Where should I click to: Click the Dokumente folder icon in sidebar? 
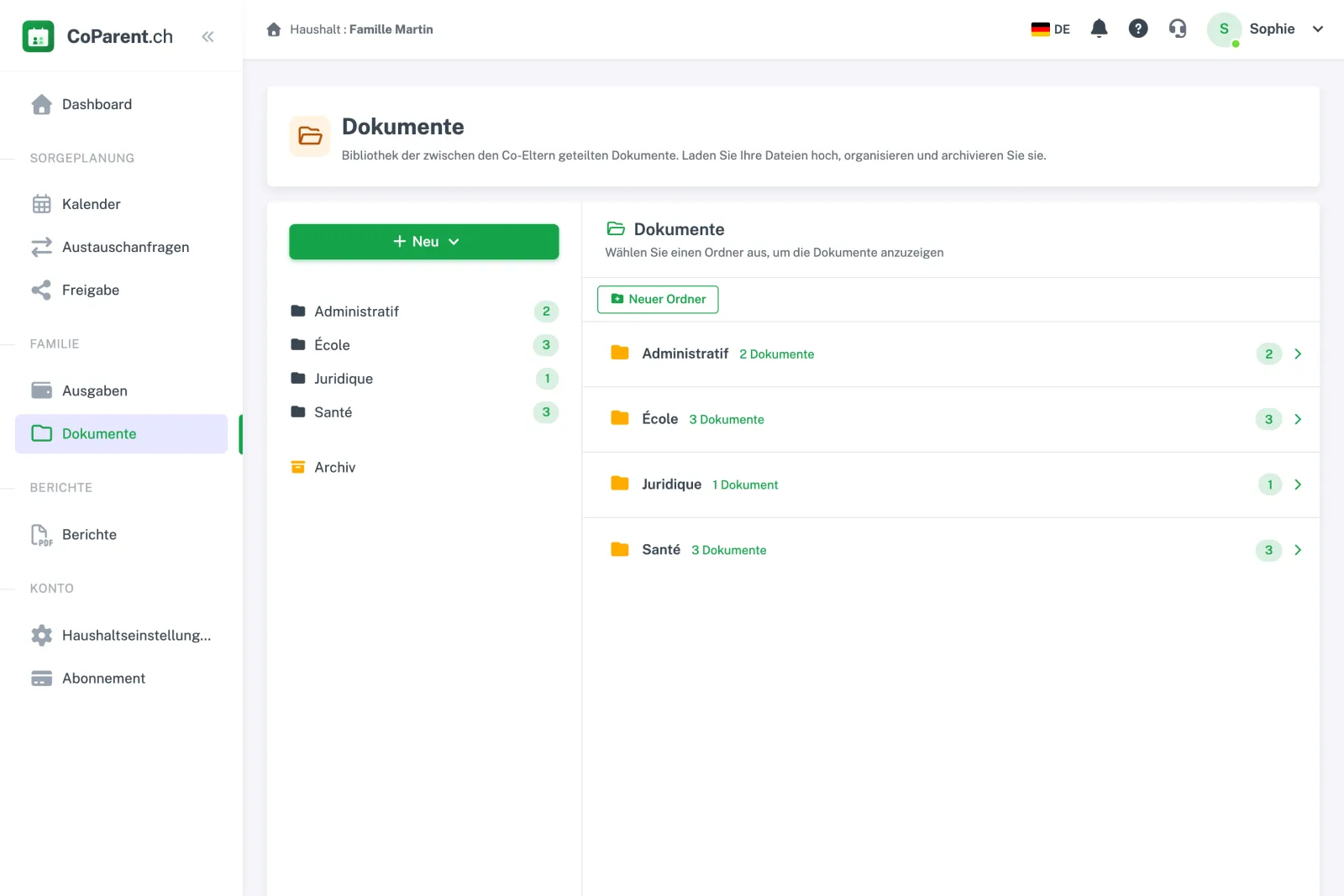41,433
